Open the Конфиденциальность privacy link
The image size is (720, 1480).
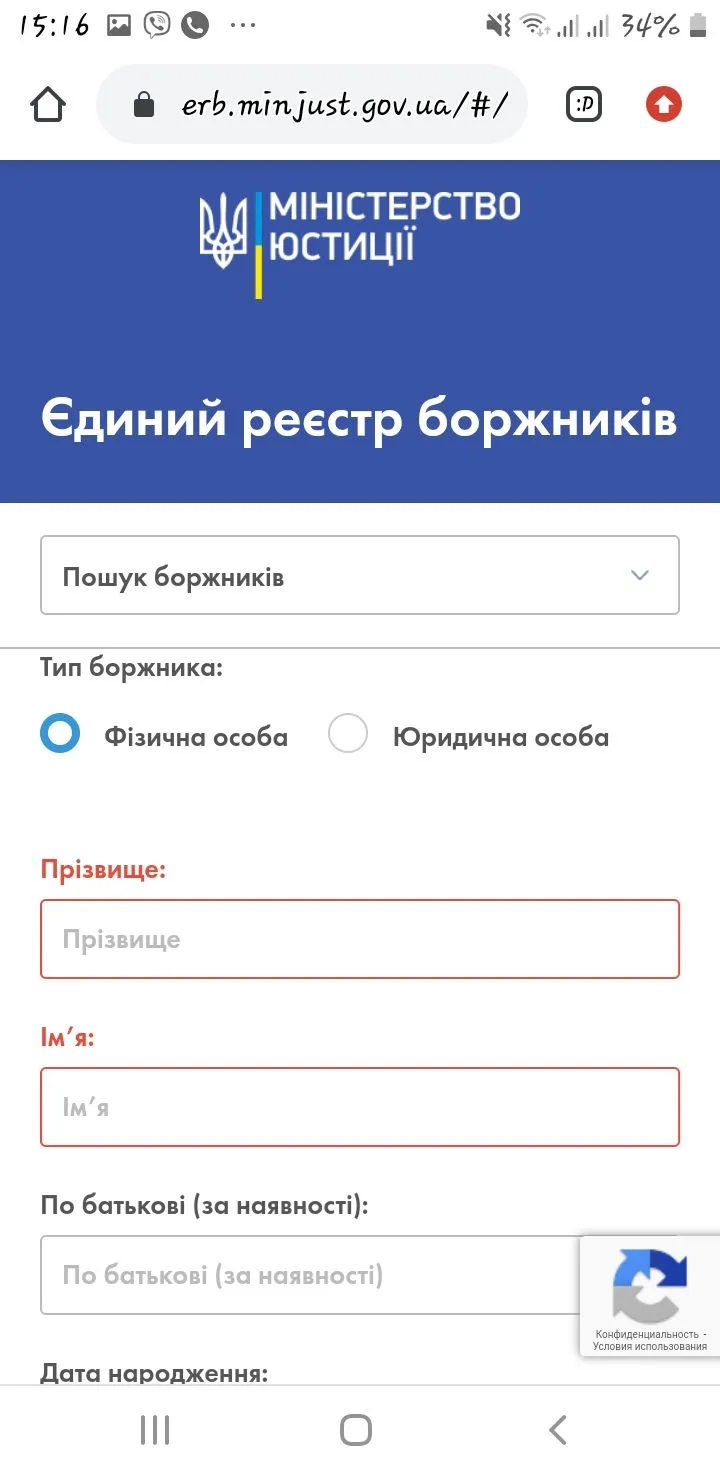[646, 1334]
